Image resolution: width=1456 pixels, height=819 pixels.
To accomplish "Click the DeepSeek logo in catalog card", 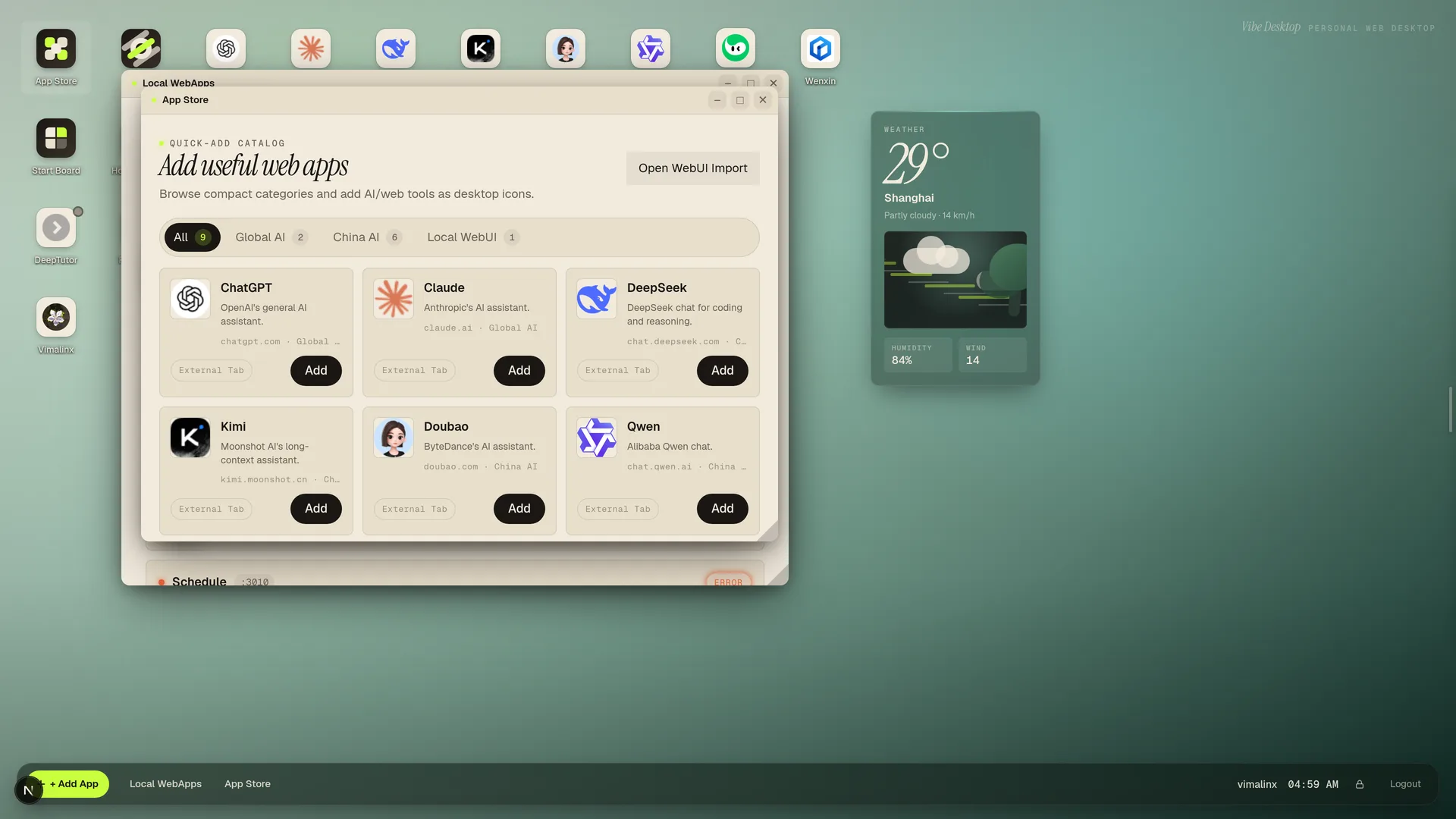I will click(597, 299).
